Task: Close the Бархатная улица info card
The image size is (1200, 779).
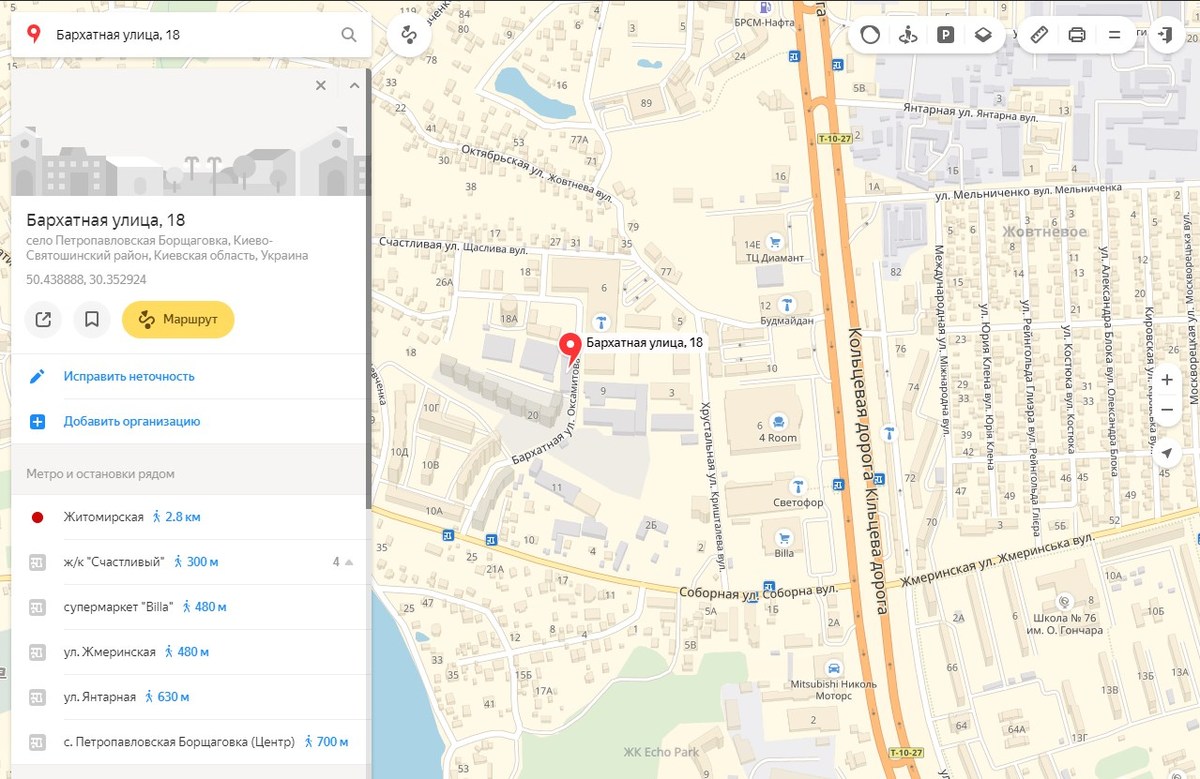Action: coord(321,86)
